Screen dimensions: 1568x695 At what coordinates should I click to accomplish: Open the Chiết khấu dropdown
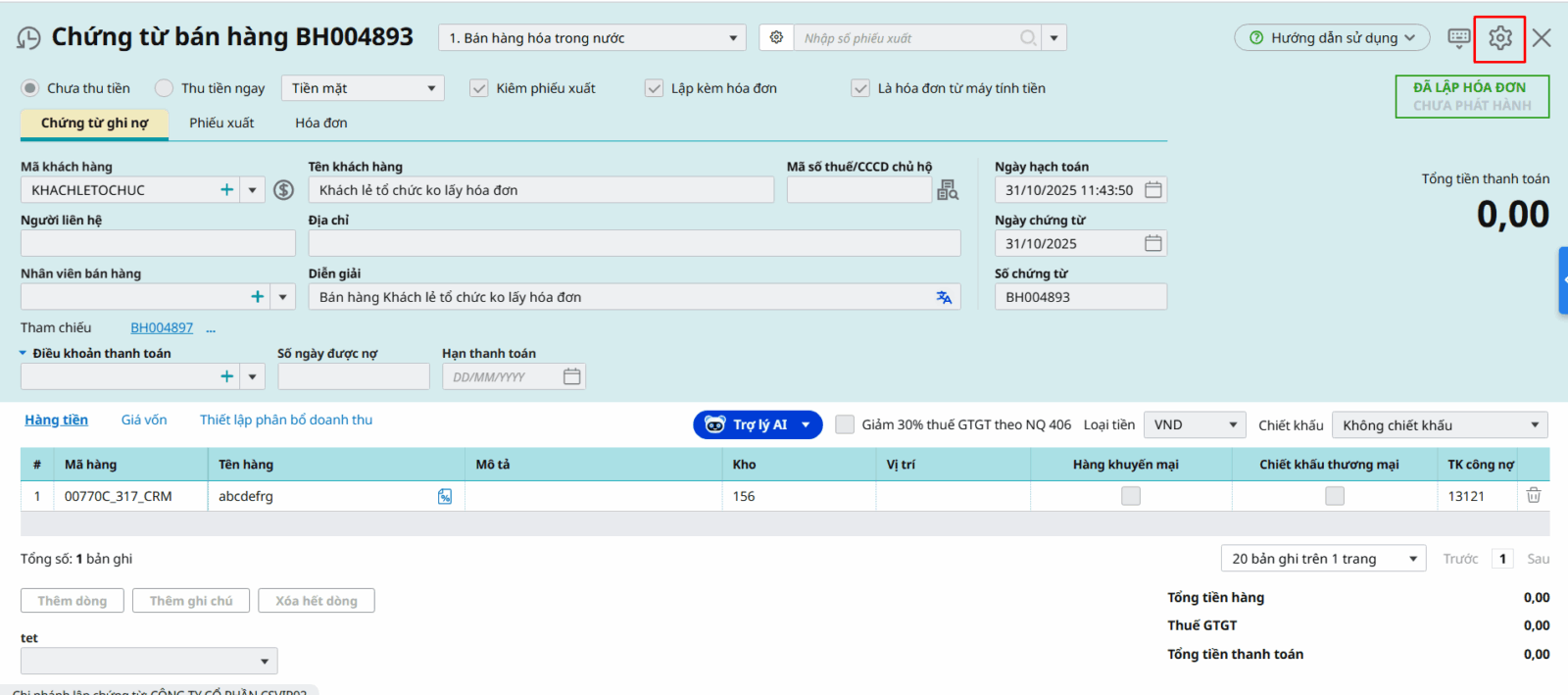[1439, 425]
